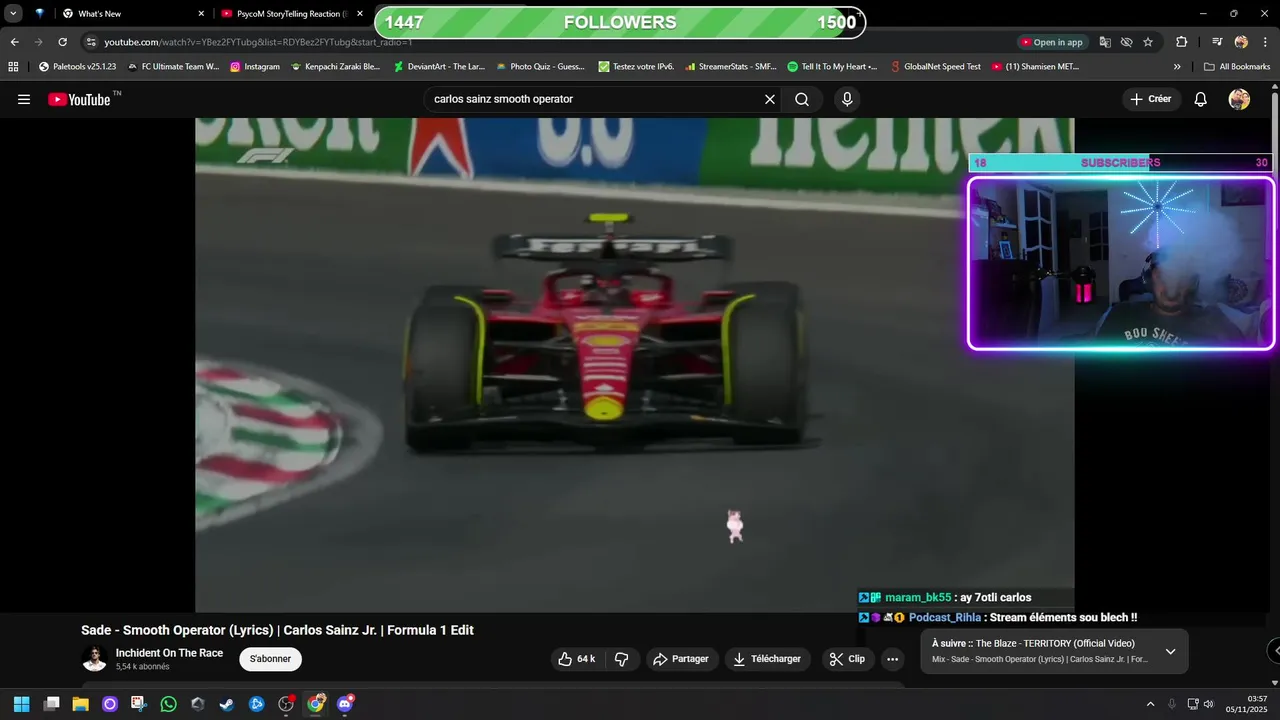The height and width of the screenshot is (720, 1280).
Task: Open Tell It To My Heart bookmark
Action: coord(832,67)
